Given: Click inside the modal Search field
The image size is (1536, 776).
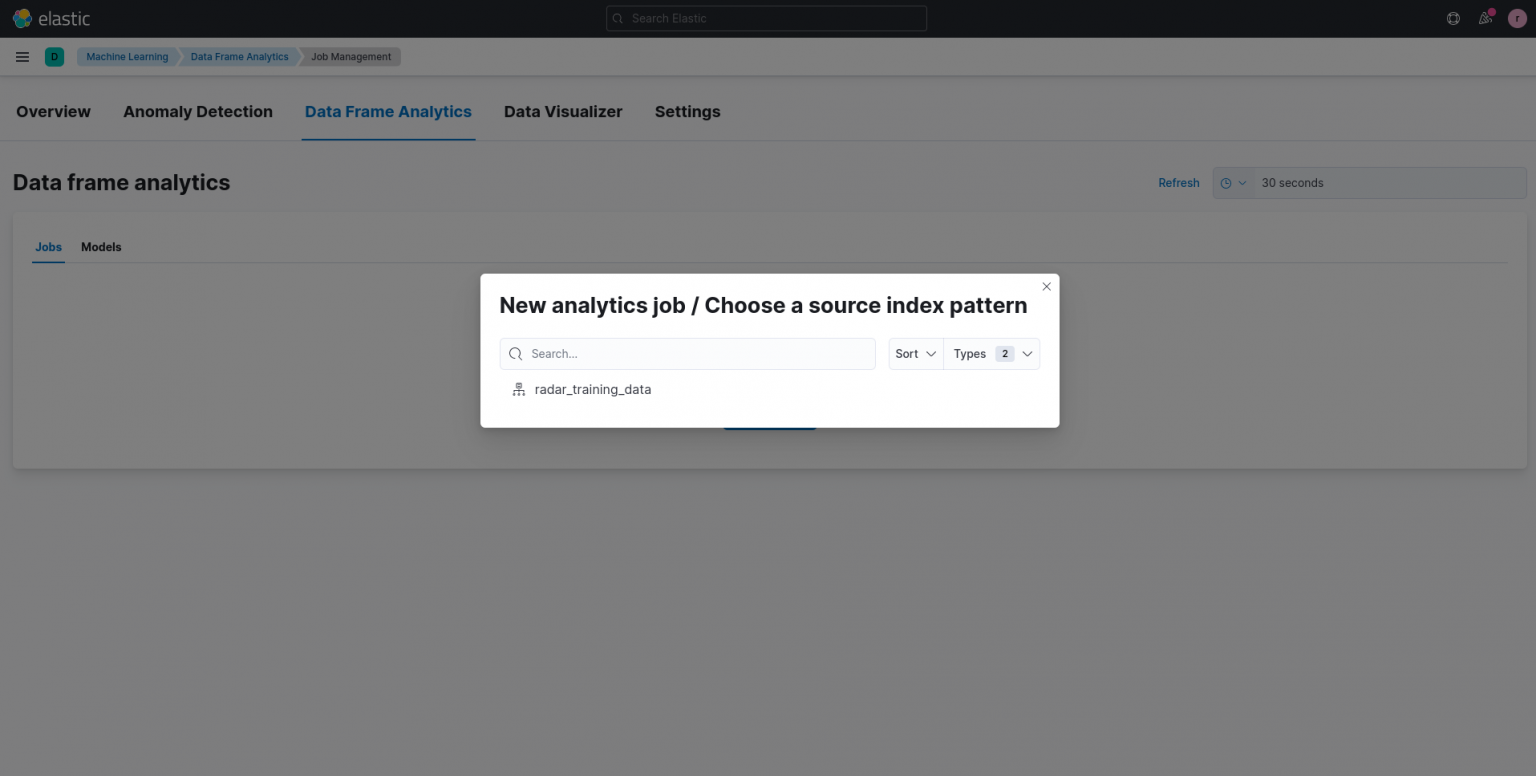Looking at the screenshot, I should coord(690,353).
